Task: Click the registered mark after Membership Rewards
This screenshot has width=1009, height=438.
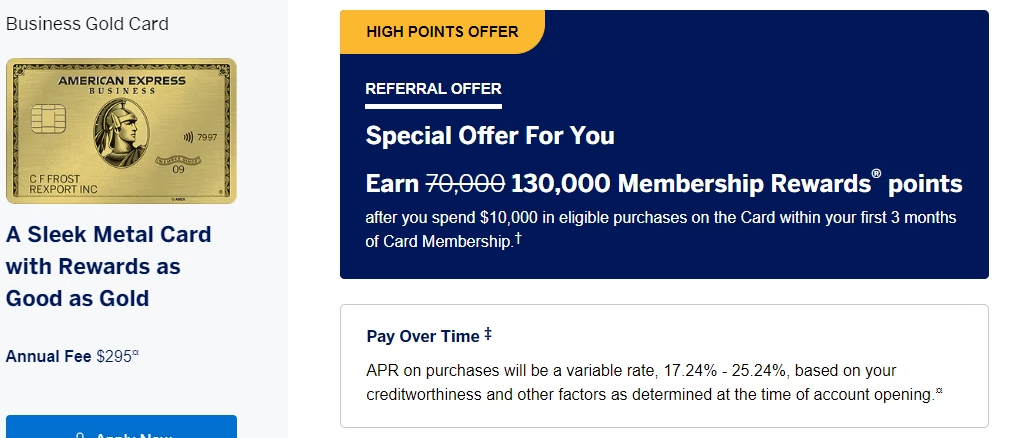Action: coord(876,176)
